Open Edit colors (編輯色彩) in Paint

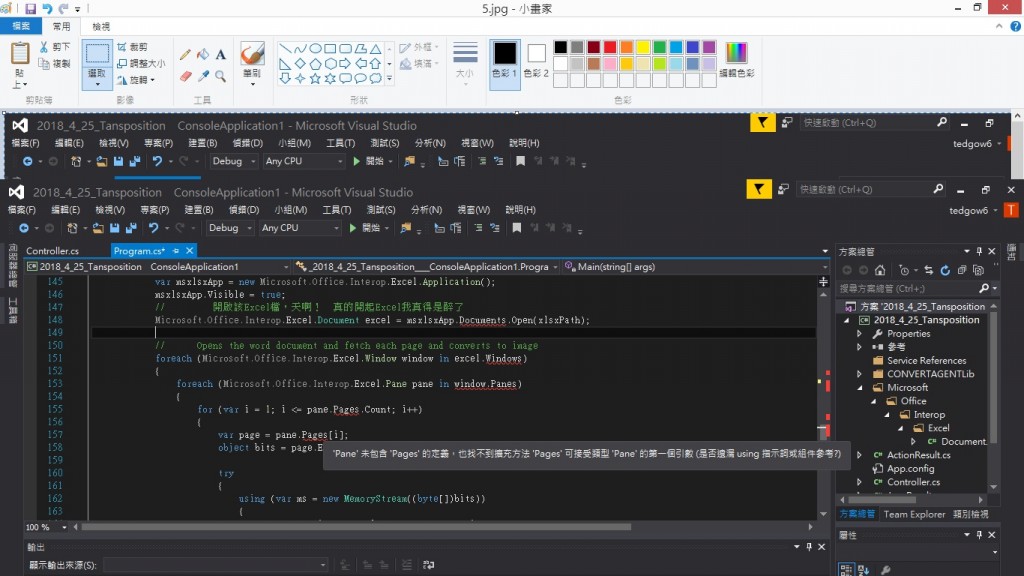[x=736, y=60]
